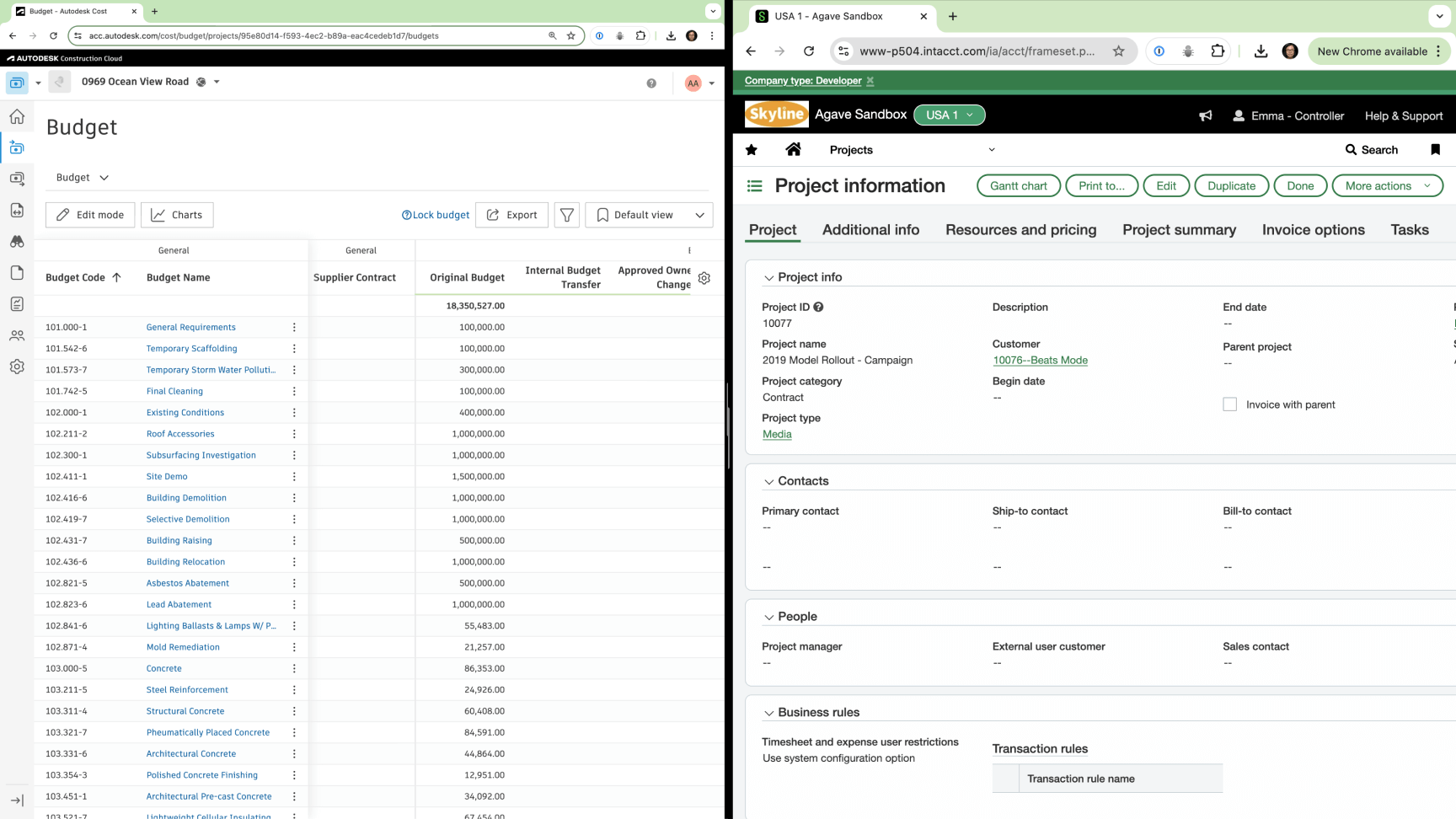The width and height of the screenshot is (1456, 819).
Task: Click the Lock budget link
Action: click(x=436, y=215)
